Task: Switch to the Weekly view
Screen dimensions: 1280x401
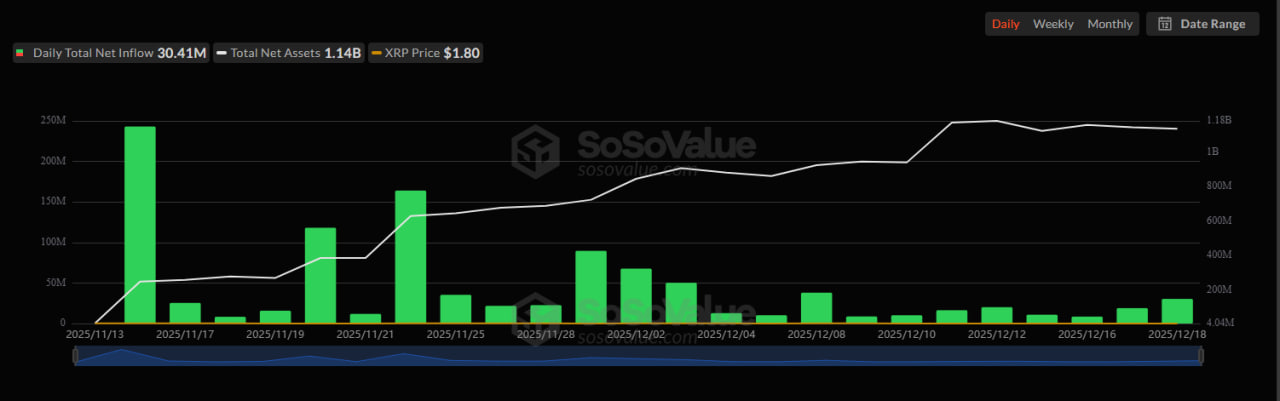Action: coord(1053,24)
